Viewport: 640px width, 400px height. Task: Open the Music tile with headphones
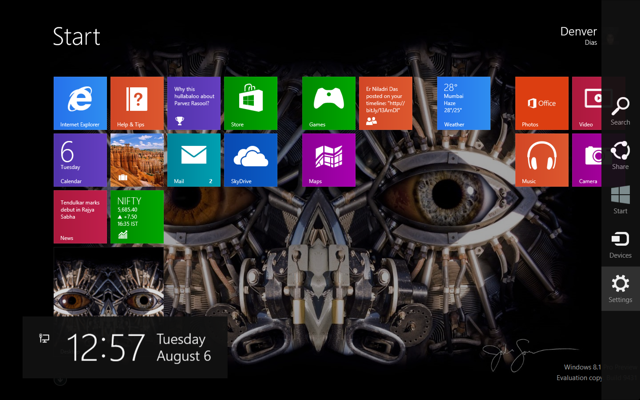pos(541,160)
